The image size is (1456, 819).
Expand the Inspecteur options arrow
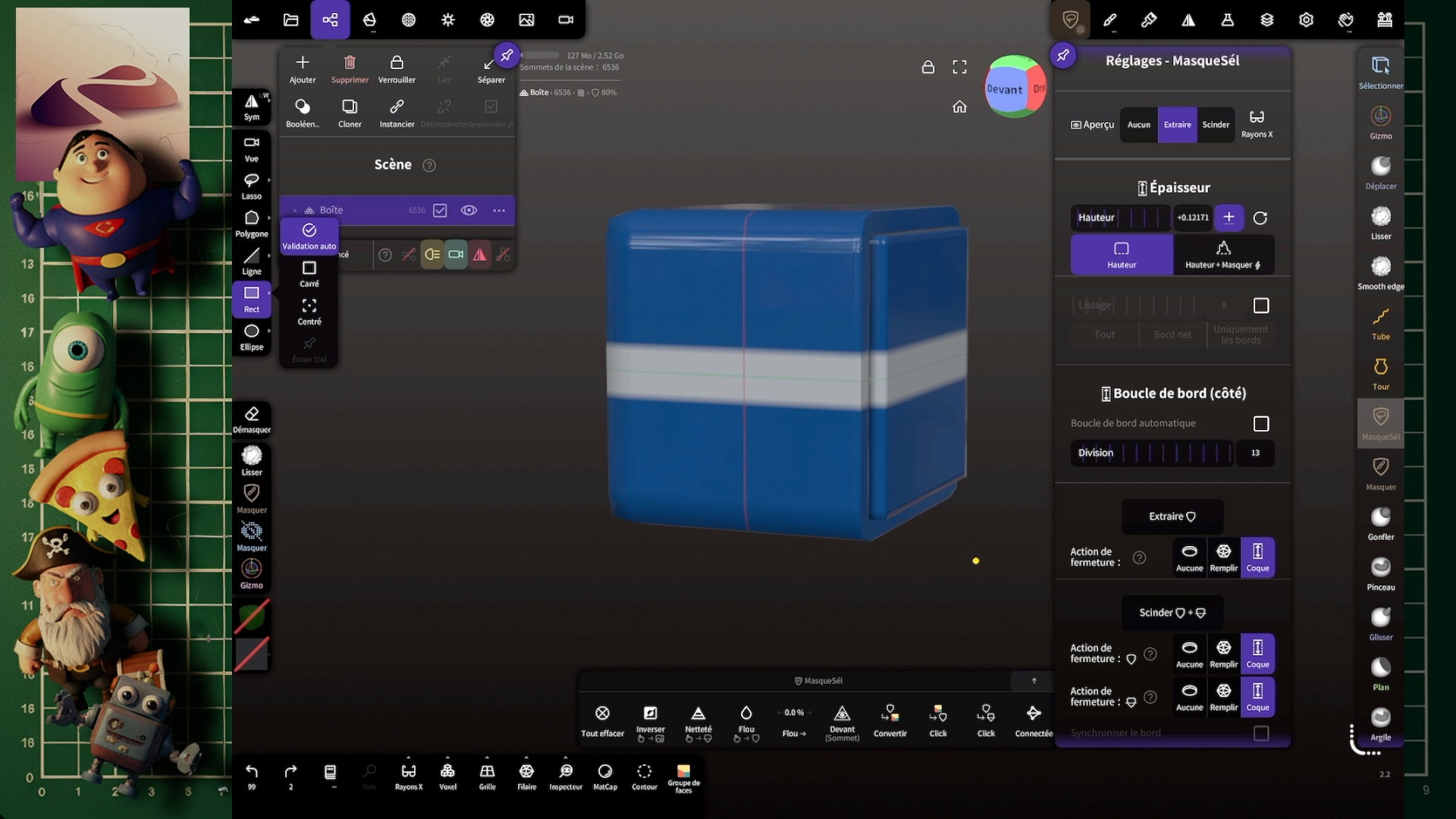[x=566, y=758]
